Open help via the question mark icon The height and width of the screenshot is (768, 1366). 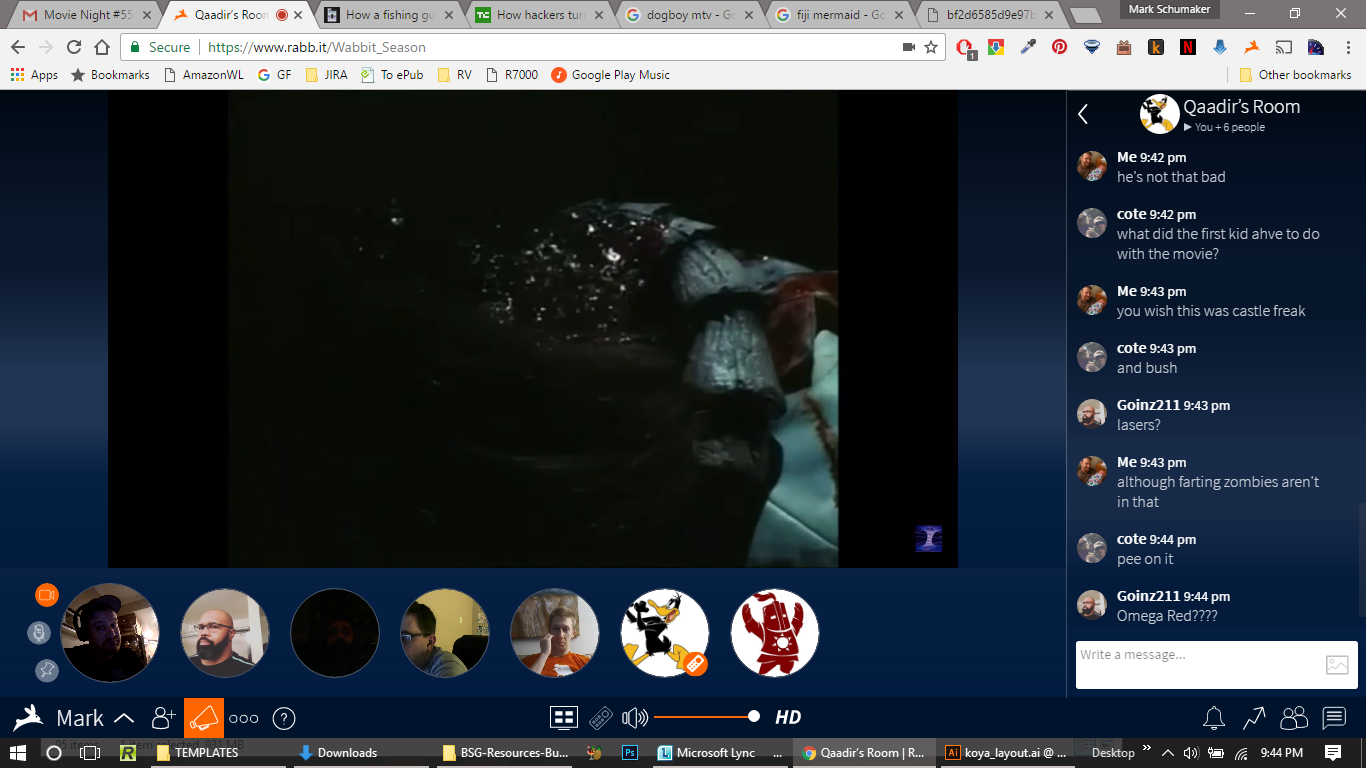(x=284, y=718)
